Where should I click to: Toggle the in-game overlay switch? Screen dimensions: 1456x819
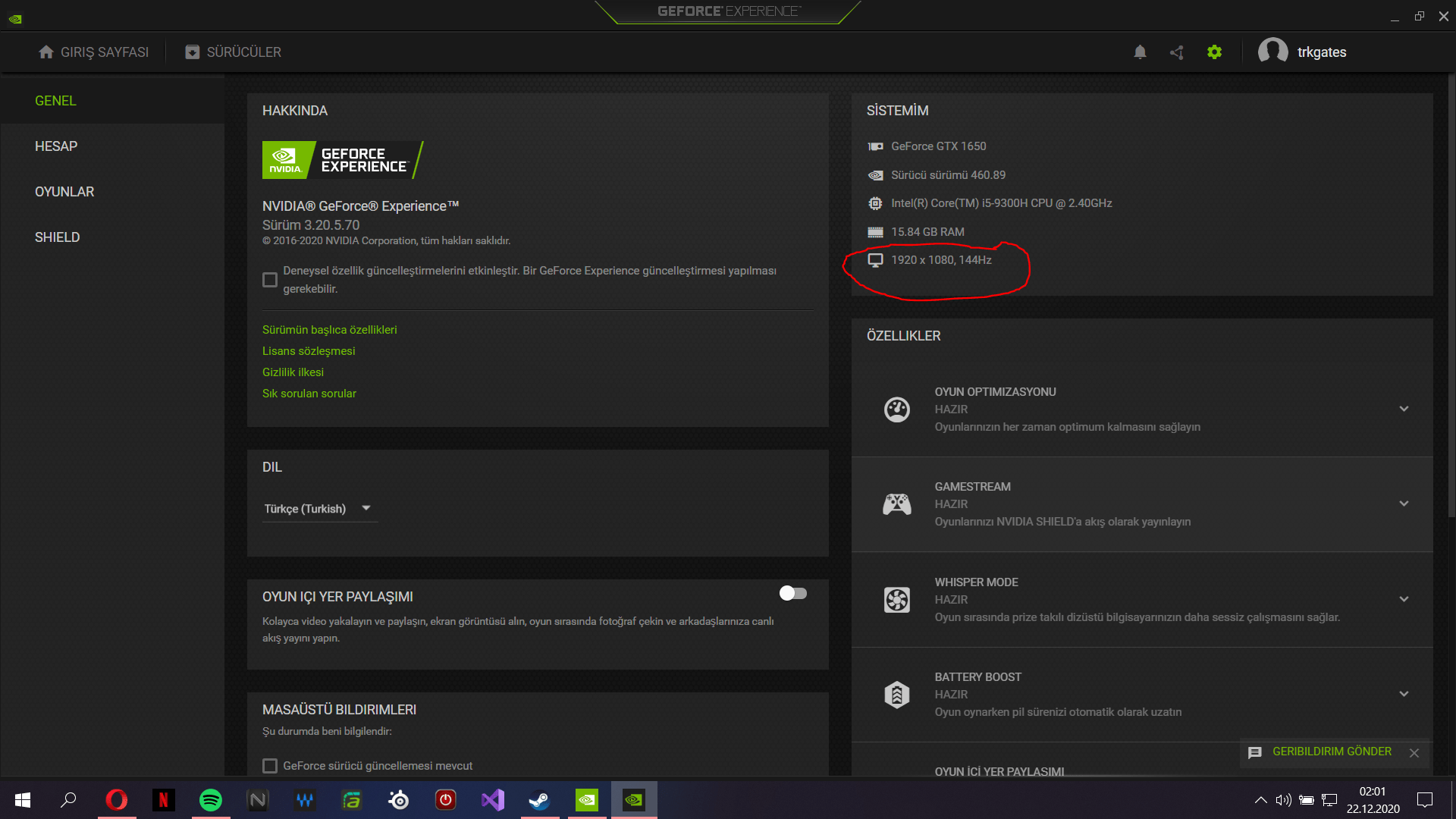[792, 594]
